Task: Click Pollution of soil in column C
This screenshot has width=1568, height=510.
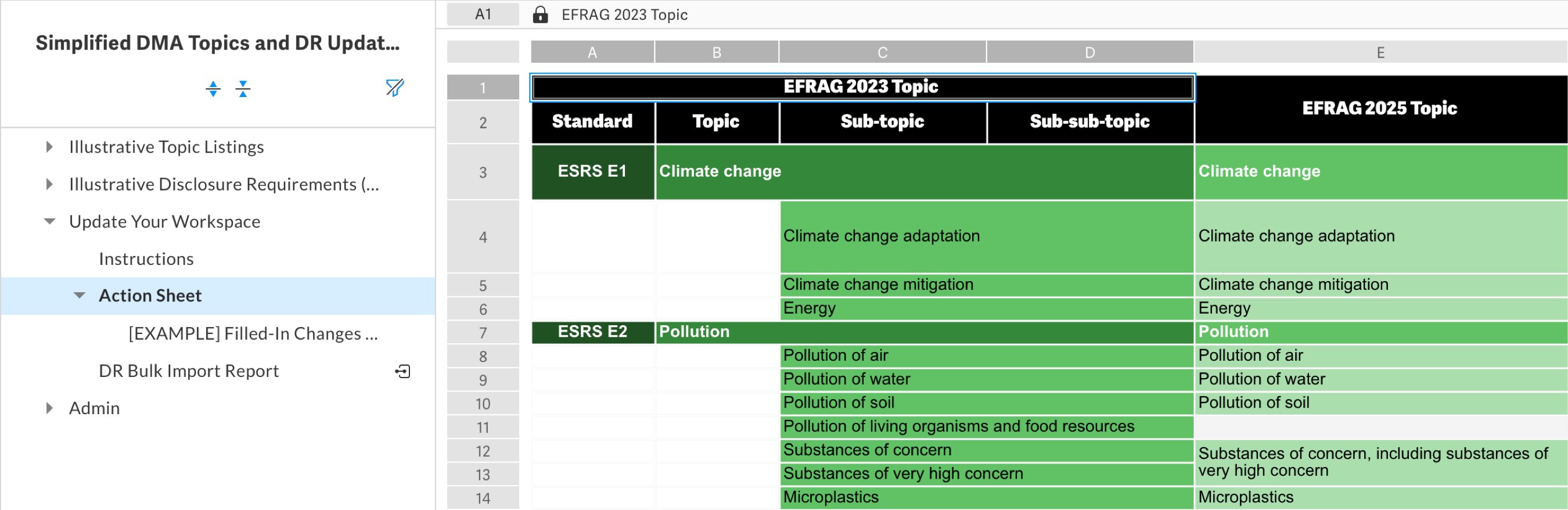Action: point(986,403)
